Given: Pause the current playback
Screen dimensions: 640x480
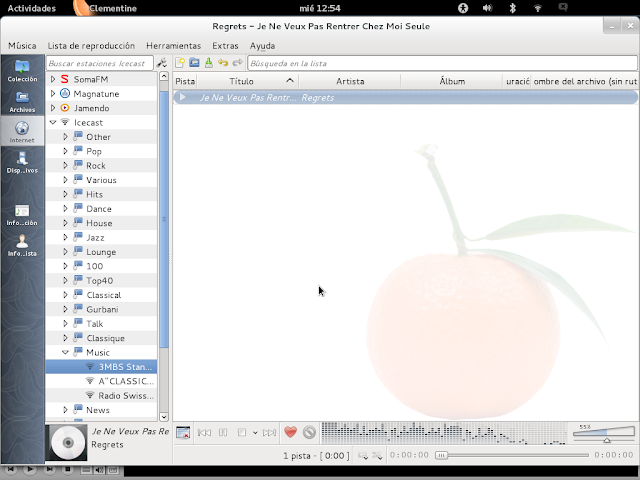Looking at the screenshot, I should (223, 432).
